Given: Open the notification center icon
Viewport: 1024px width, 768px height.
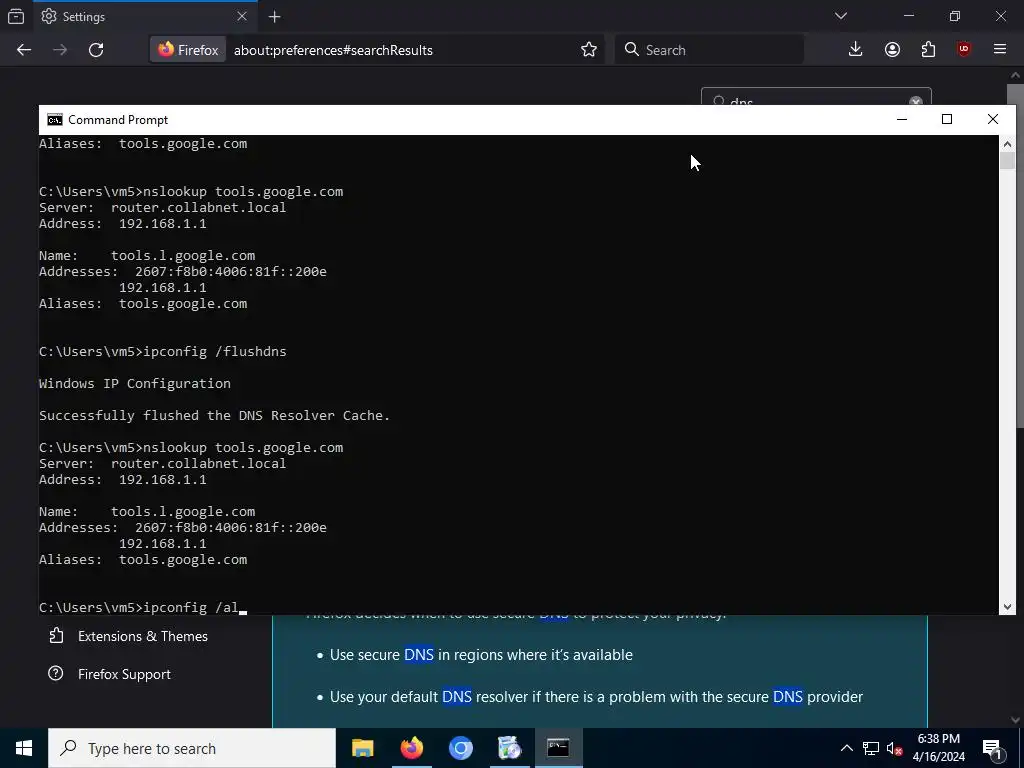Looking at the screenshot, I should click(x=992, y=748).
